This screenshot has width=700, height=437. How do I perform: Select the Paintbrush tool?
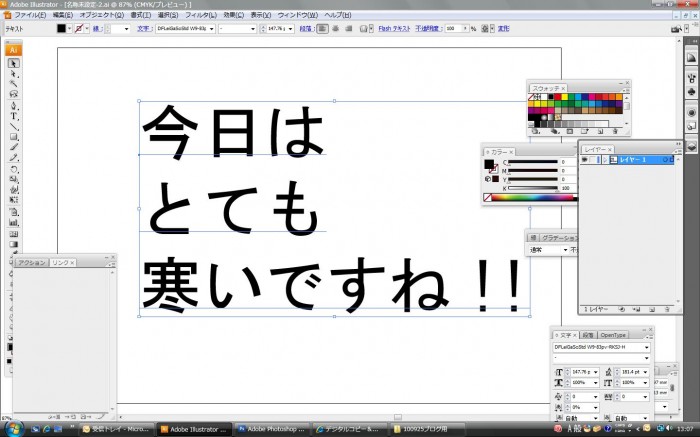[14, 147]
